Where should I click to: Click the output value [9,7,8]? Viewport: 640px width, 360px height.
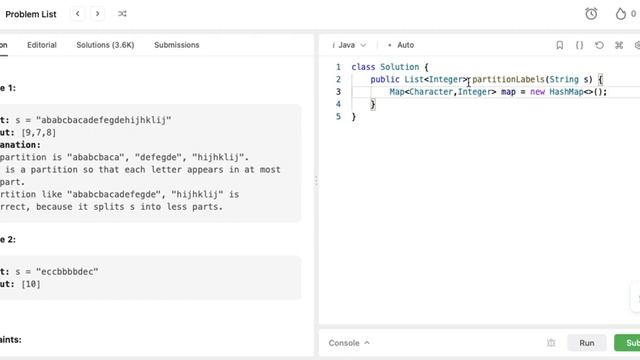[x=39, y=133]
